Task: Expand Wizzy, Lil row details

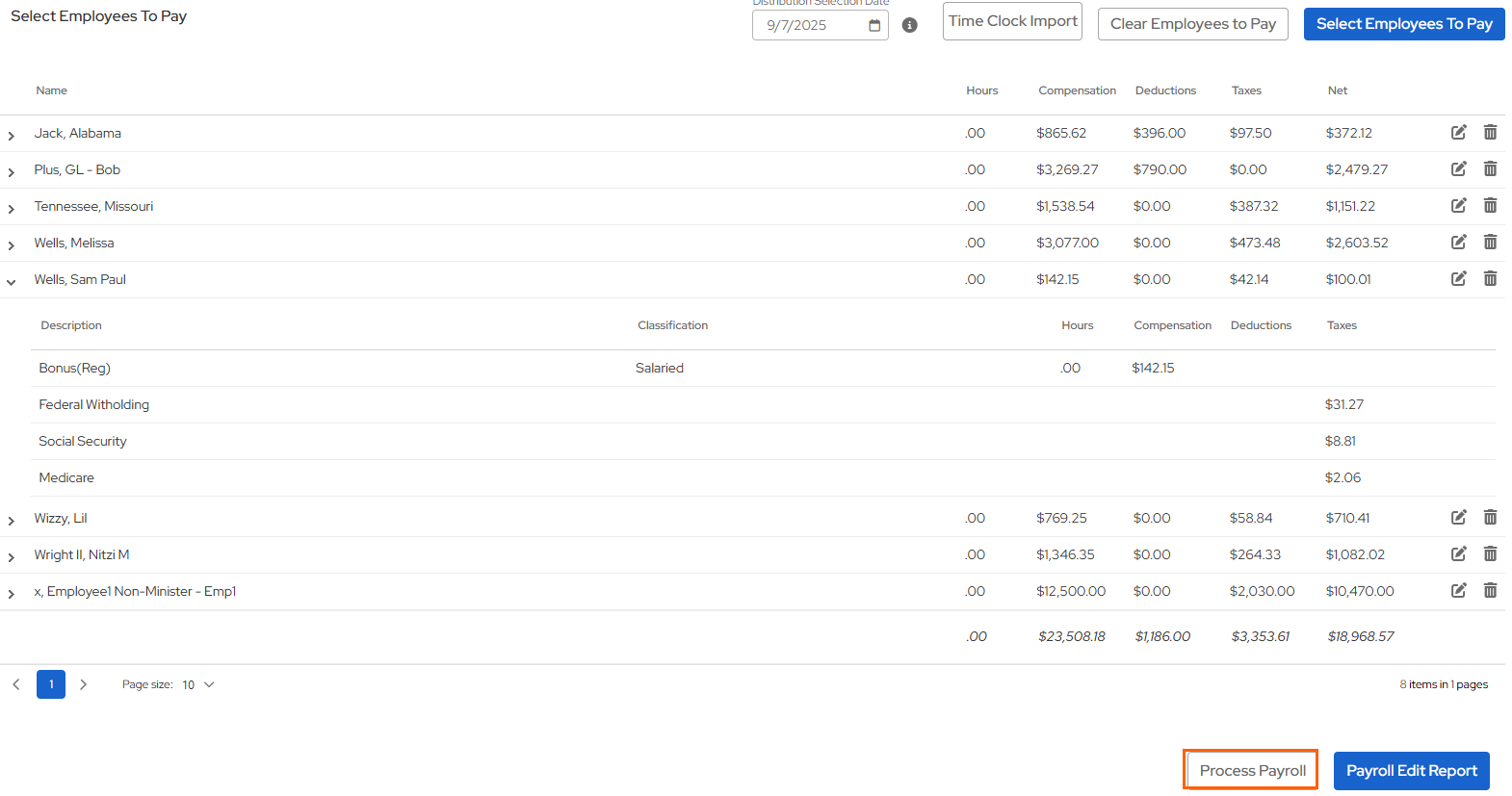Action: [12, 521]
